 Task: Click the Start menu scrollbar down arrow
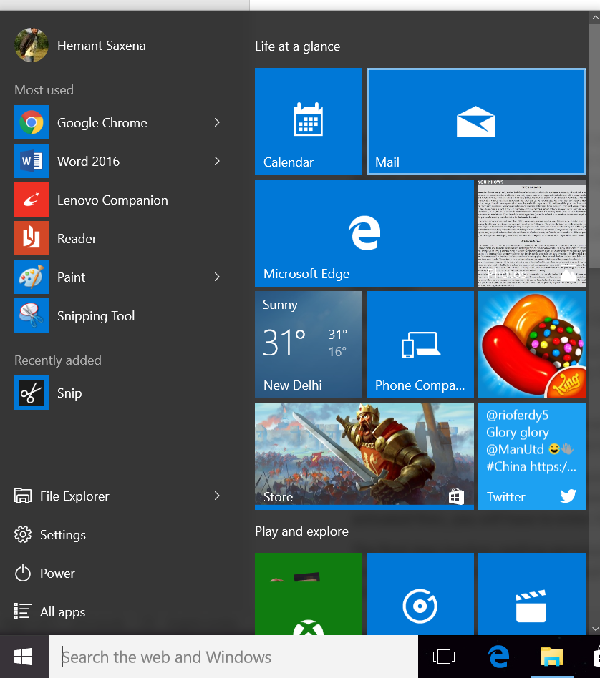(x=594, y=629)
